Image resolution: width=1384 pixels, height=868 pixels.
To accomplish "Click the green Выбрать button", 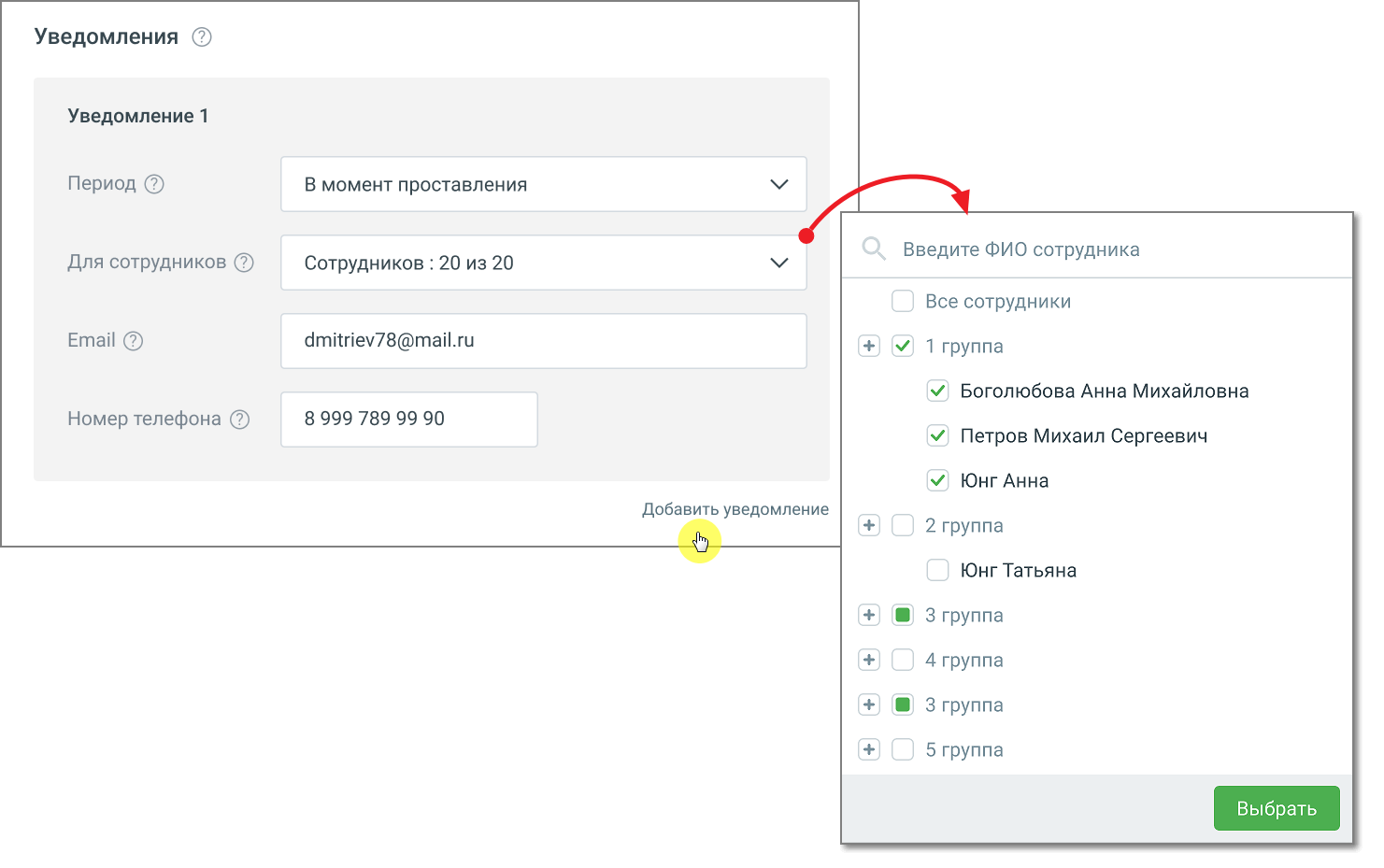I will click(1277, 808).
